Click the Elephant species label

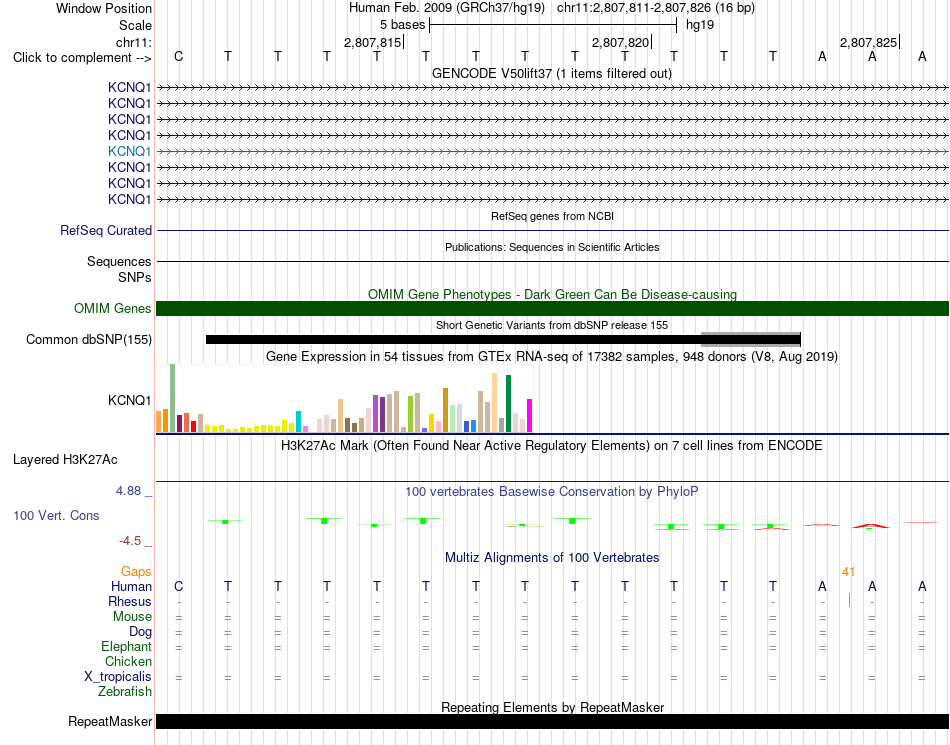click(x=127, y=646)
